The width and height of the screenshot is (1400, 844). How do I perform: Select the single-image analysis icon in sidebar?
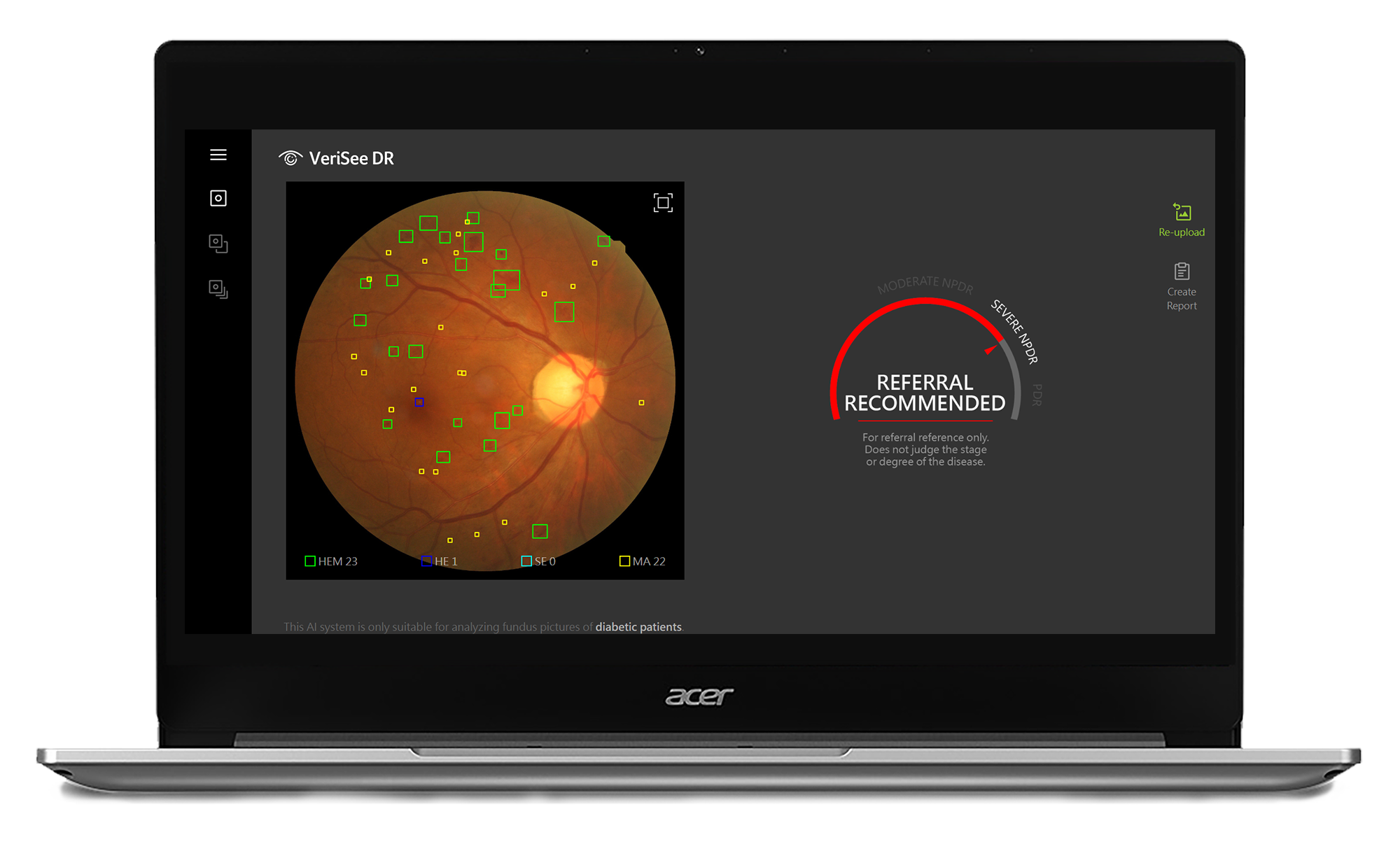218,198
